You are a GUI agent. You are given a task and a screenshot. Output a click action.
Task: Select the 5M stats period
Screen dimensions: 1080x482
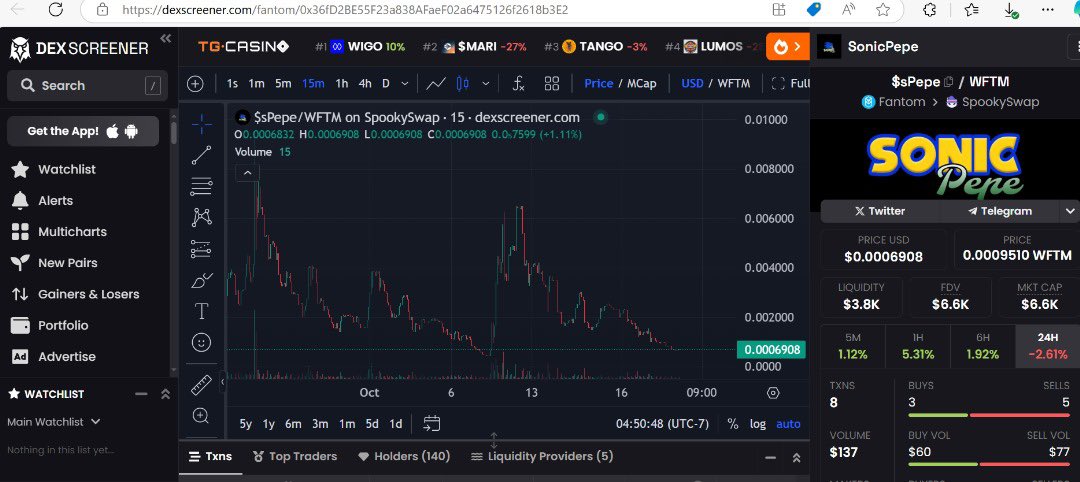point(853,346)
